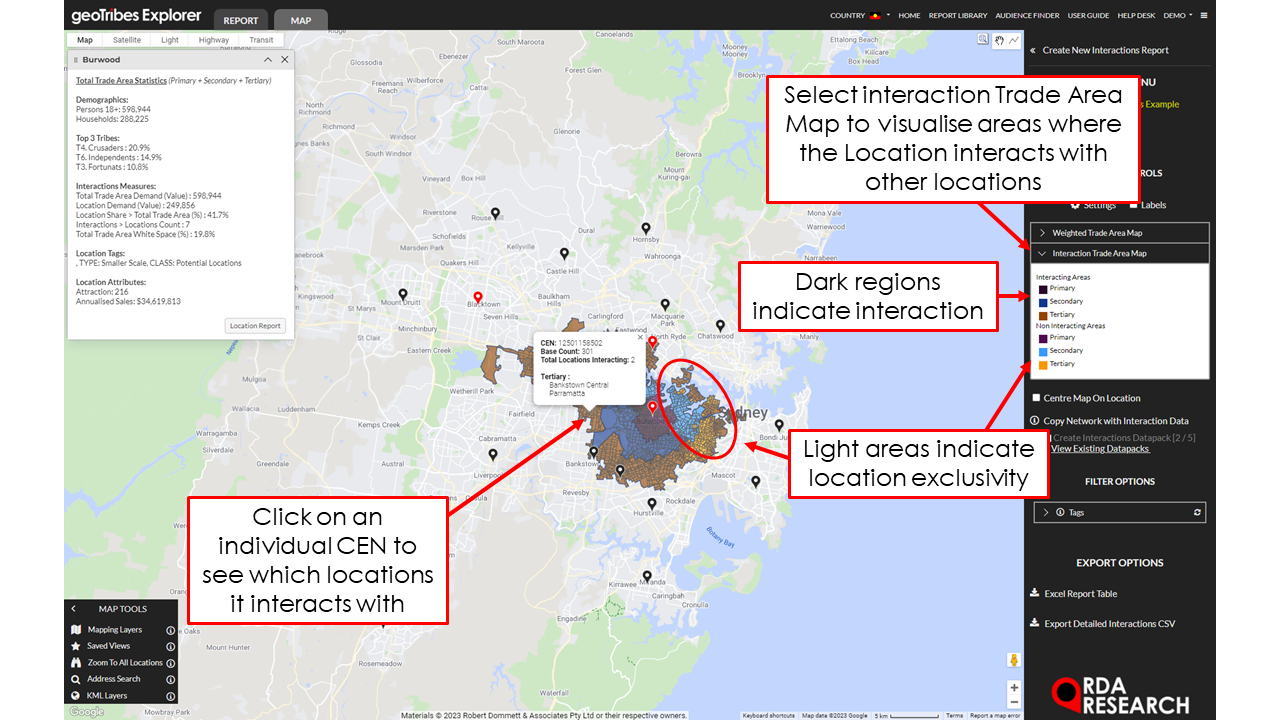Collapse Interaction Trade Area Map section
This screenshot has height=720, width=1280.
(x=1121, y=253)
